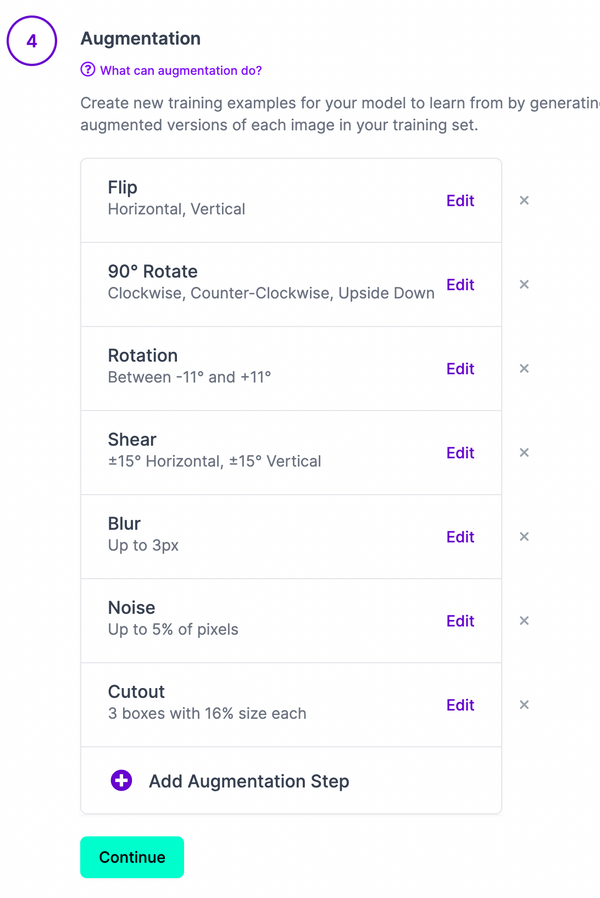Screen dimensions: 600x898
Task: Edit the 90° Rotate options
Action: tap(460, 284)
